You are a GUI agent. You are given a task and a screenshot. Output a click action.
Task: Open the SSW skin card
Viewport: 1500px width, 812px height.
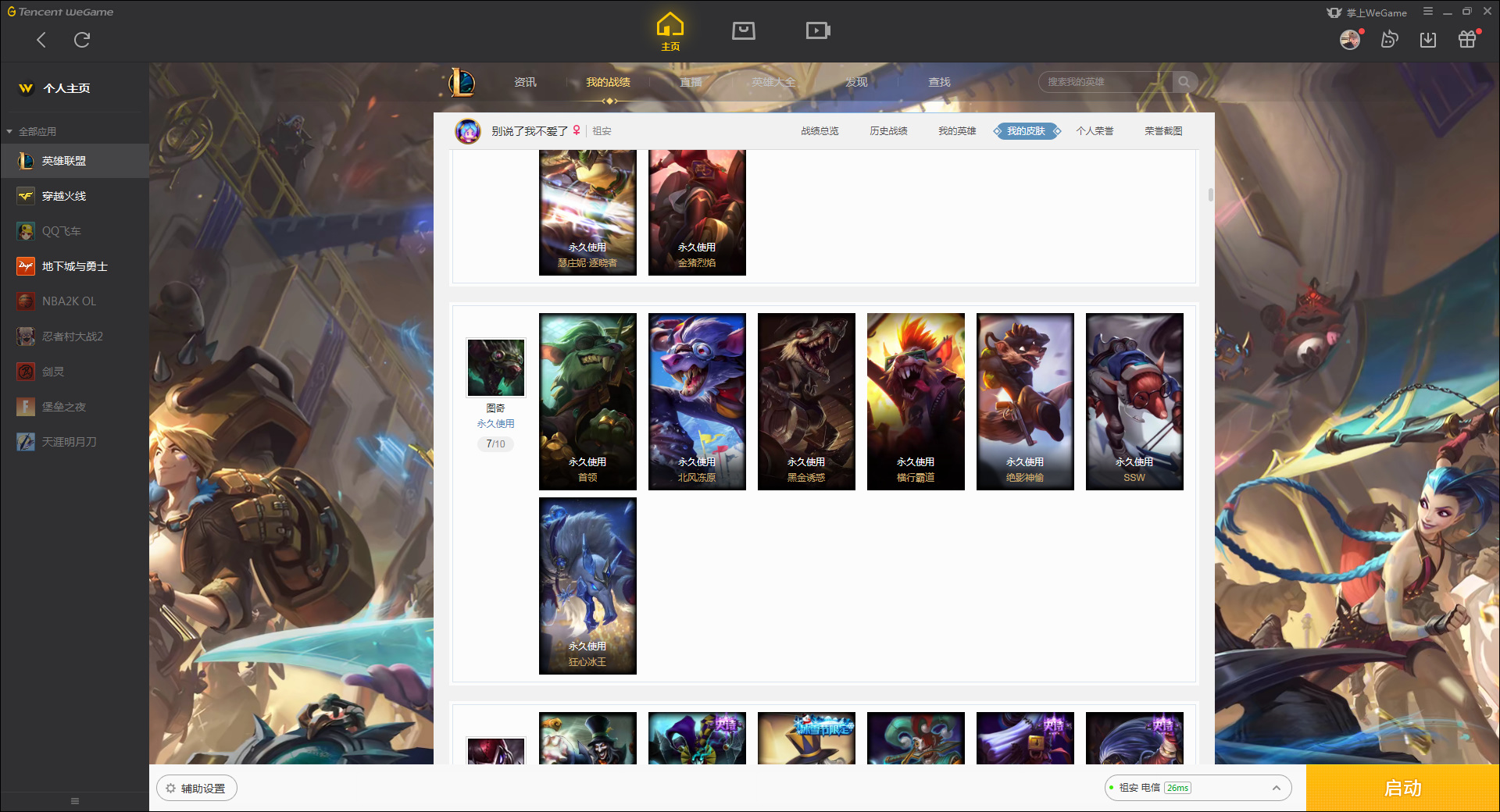1134,401
